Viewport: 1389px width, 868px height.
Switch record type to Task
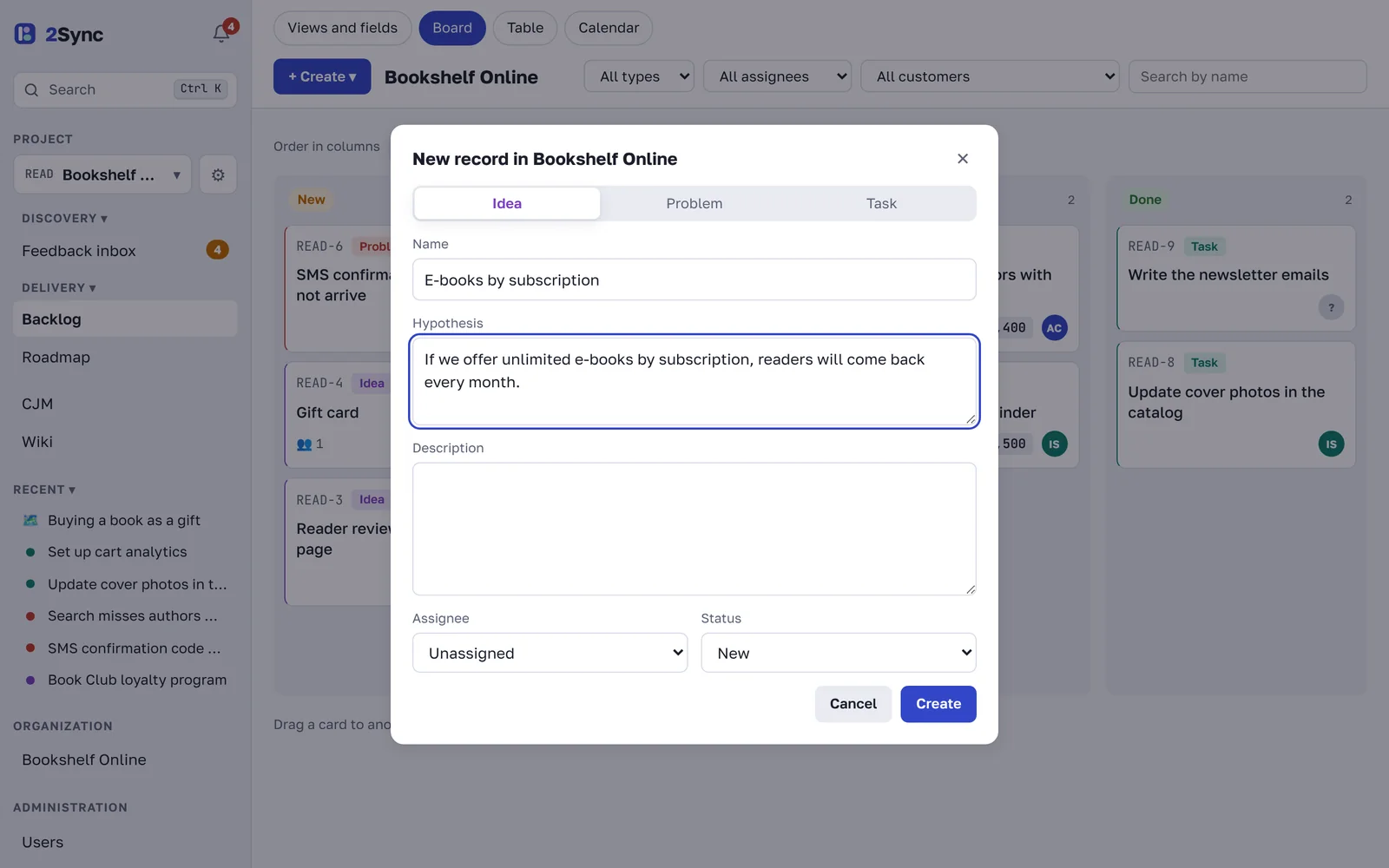[x=881, y=203]
